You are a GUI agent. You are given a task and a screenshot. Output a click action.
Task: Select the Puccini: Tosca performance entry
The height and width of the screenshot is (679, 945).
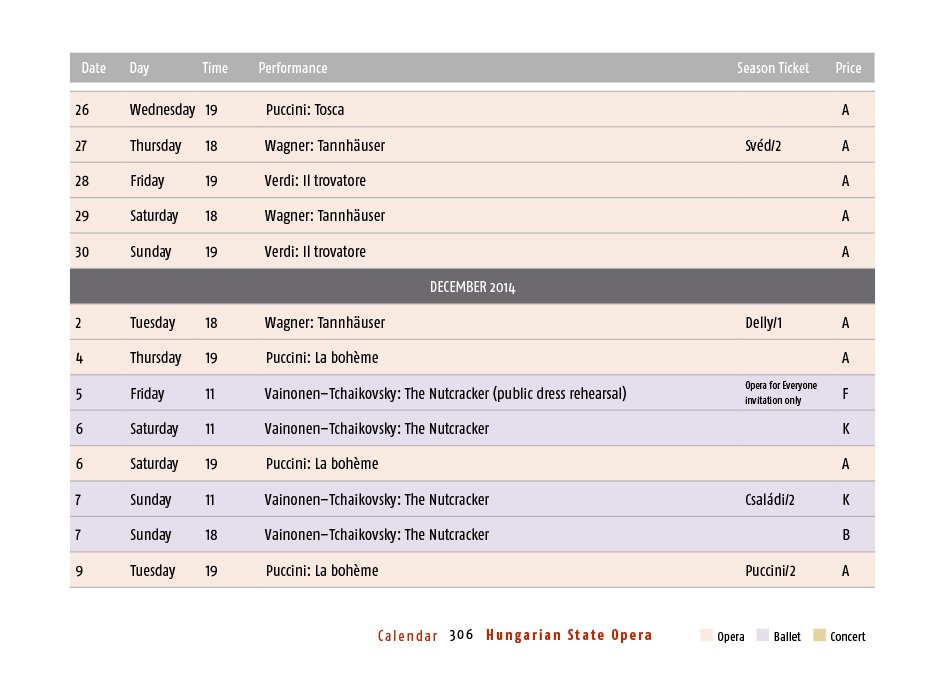click(x=305, y=110)
